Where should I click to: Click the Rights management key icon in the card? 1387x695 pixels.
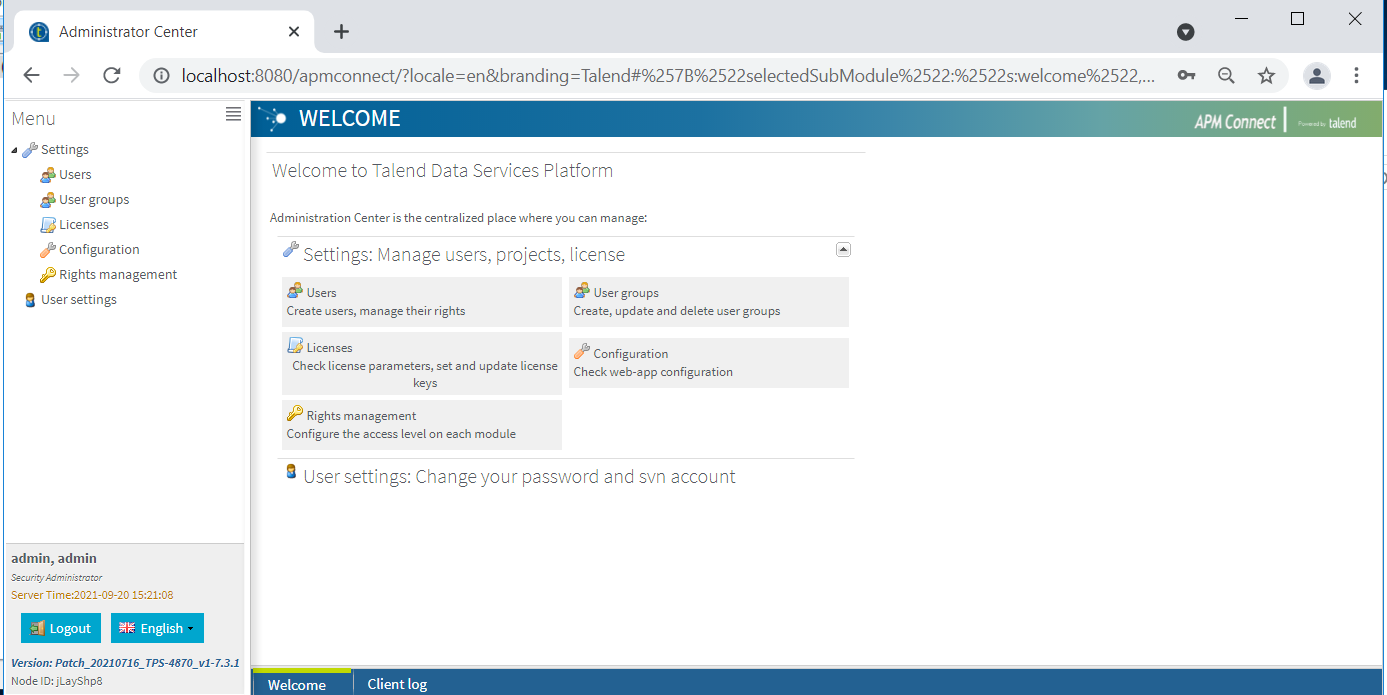click(x=295, y=414)
